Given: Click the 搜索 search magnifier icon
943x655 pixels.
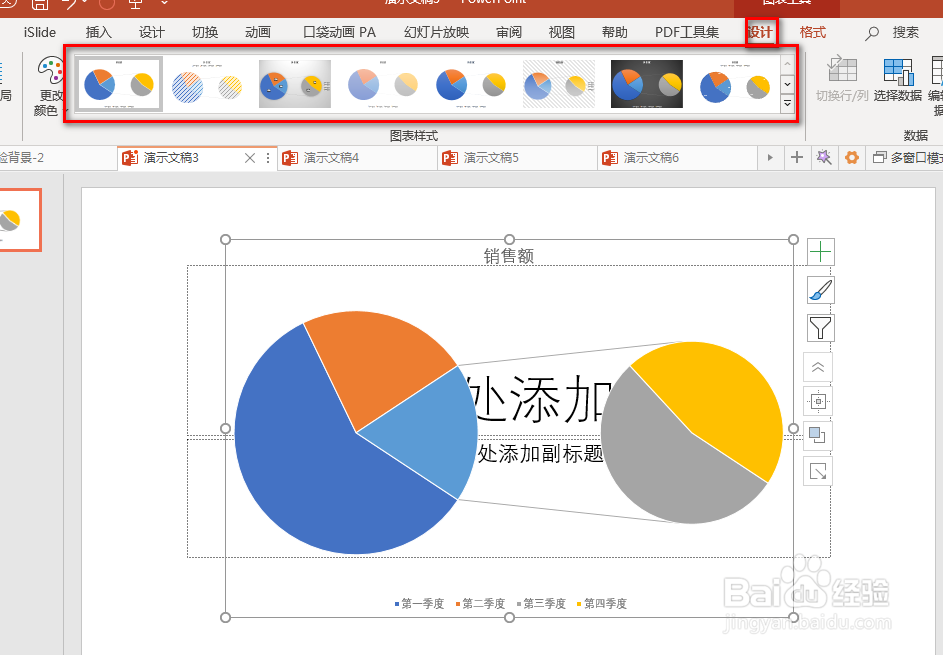Looking at the screenshot, I should point(872,31).
